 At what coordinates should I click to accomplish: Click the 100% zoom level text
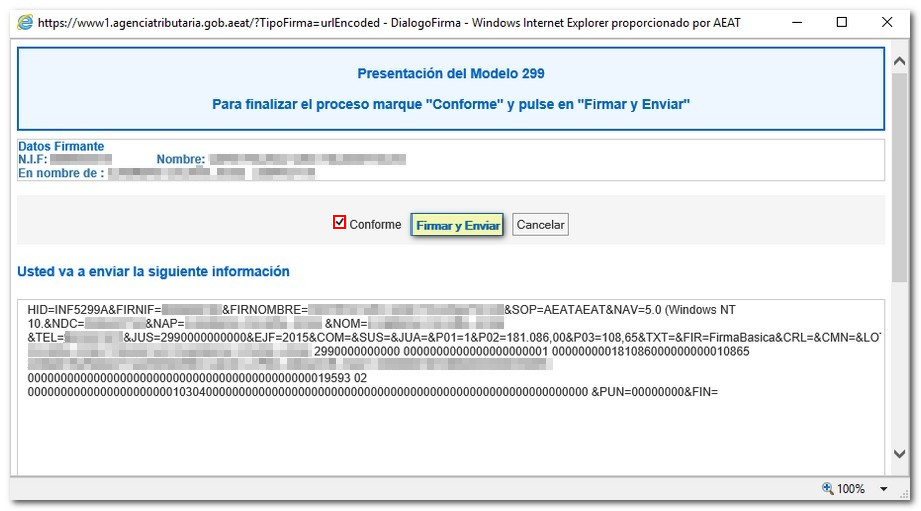(851, 489)
